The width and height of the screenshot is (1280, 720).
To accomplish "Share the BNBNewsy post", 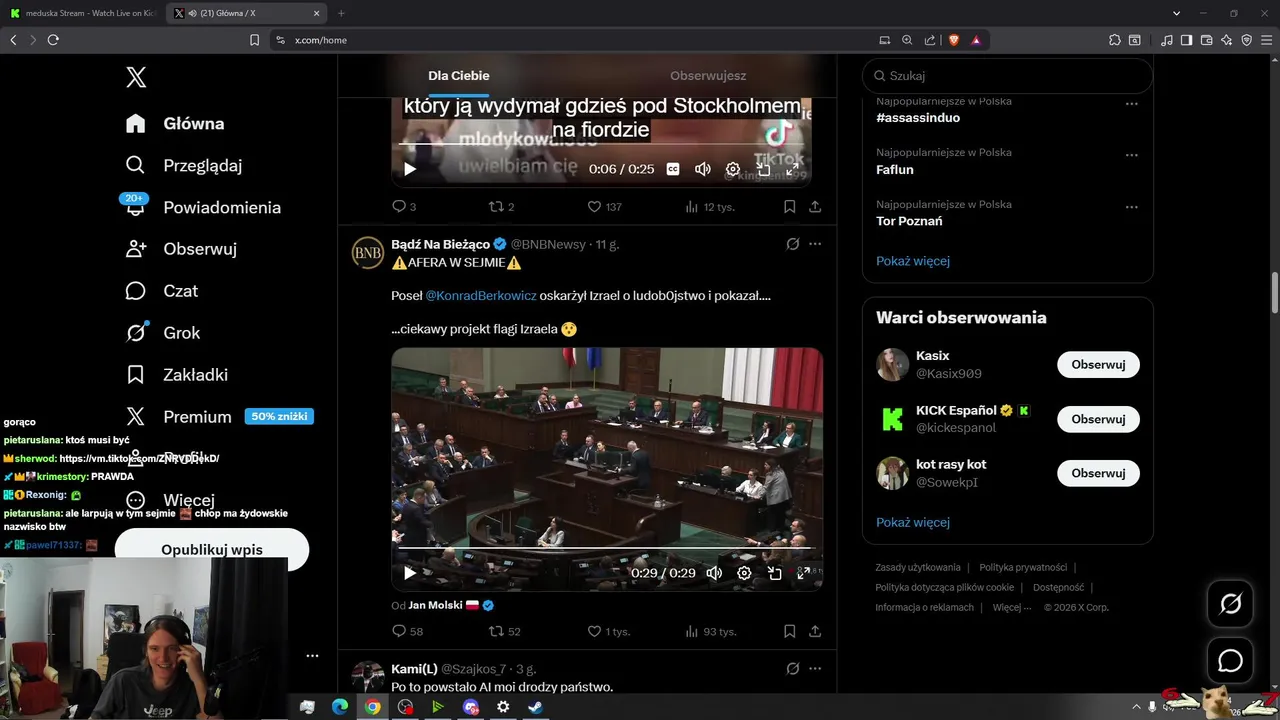I will pyautogui.click(x=815, y=631).
